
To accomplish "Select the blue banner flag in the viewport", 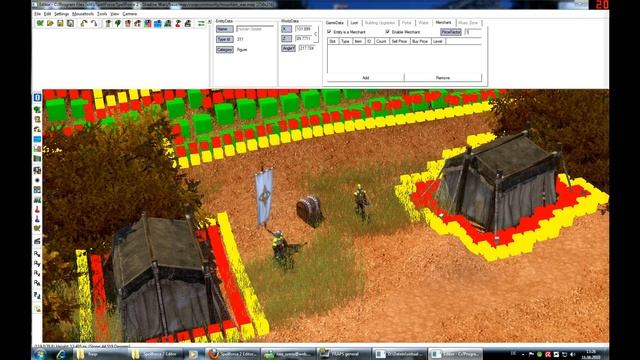I will click(x=264, y=196).
